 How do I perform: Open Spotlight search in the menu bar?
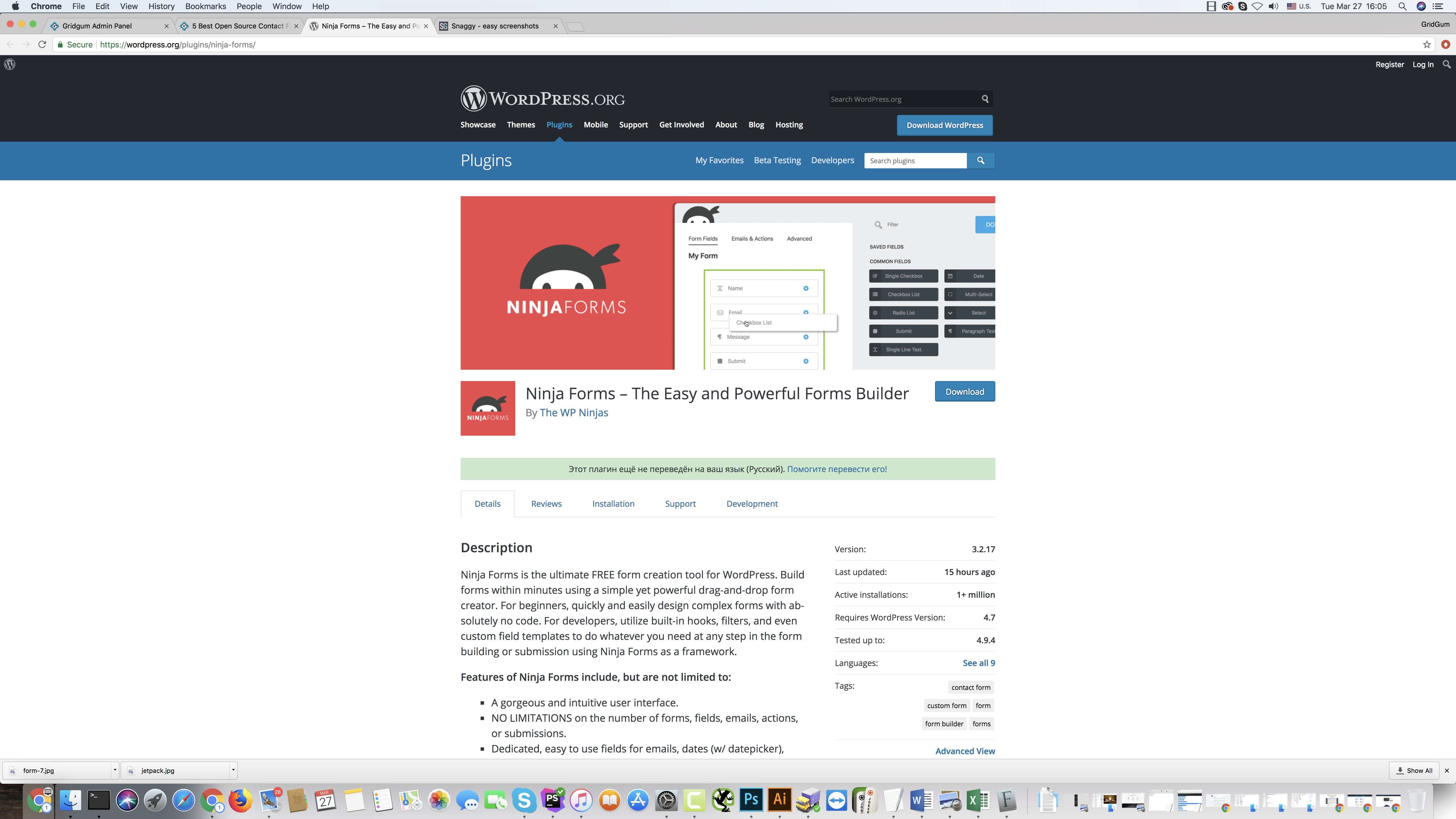(x=1402, y=6)
